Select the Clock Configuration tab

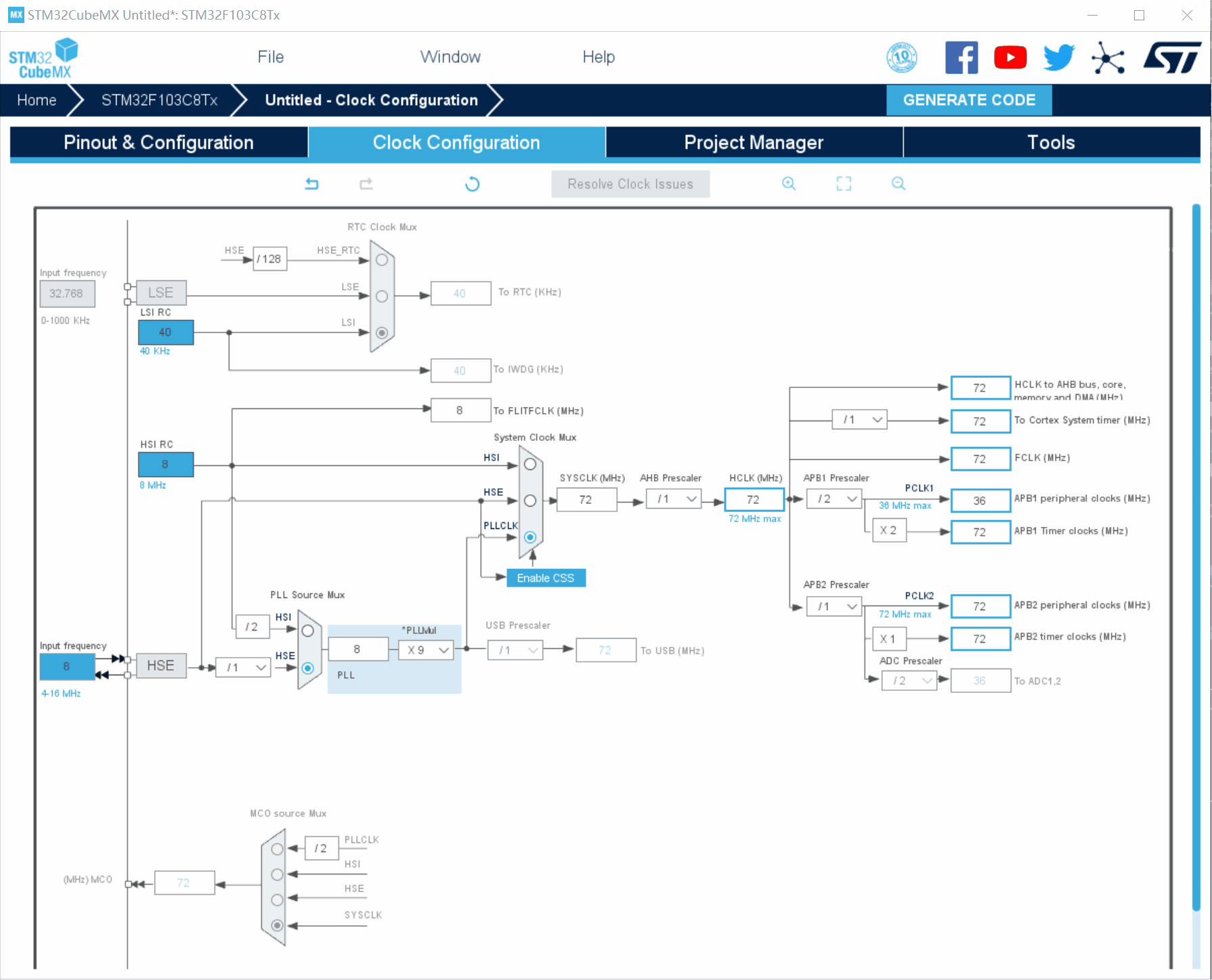(456, 142)
